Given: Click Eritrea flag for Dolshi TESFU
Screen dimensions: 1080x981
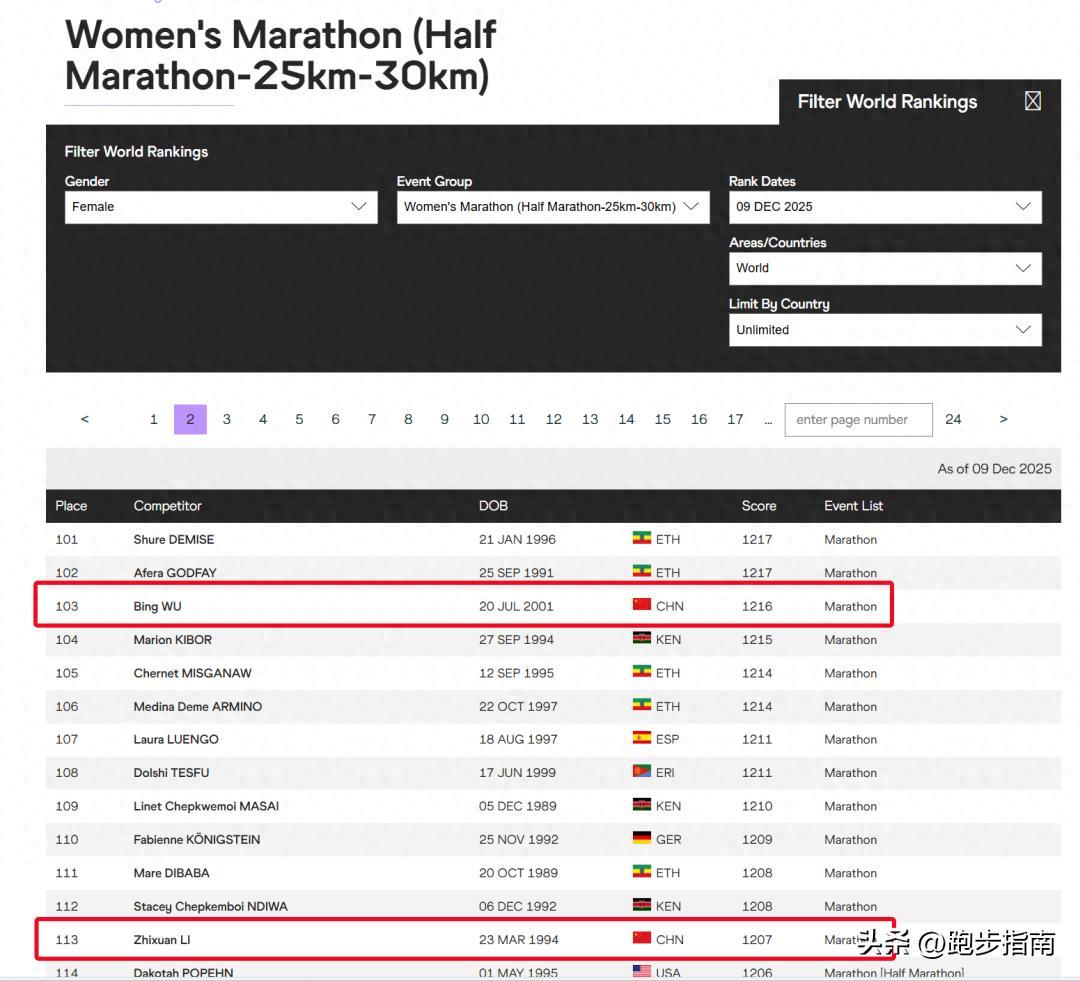Looking at the screenshot, I should point(642,771).
